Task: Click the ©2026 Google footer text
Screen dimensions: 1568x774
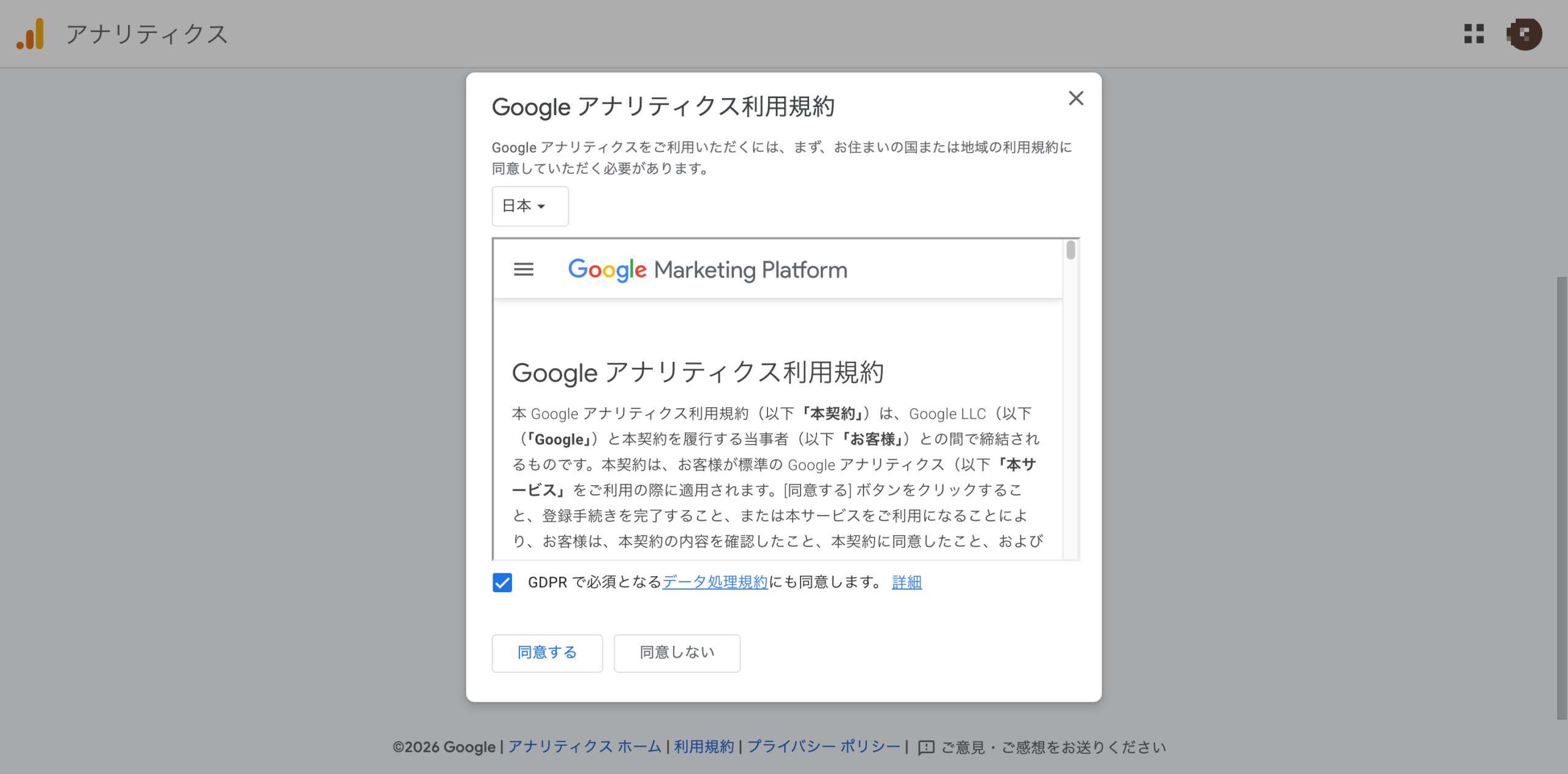Action: (444, 748)
